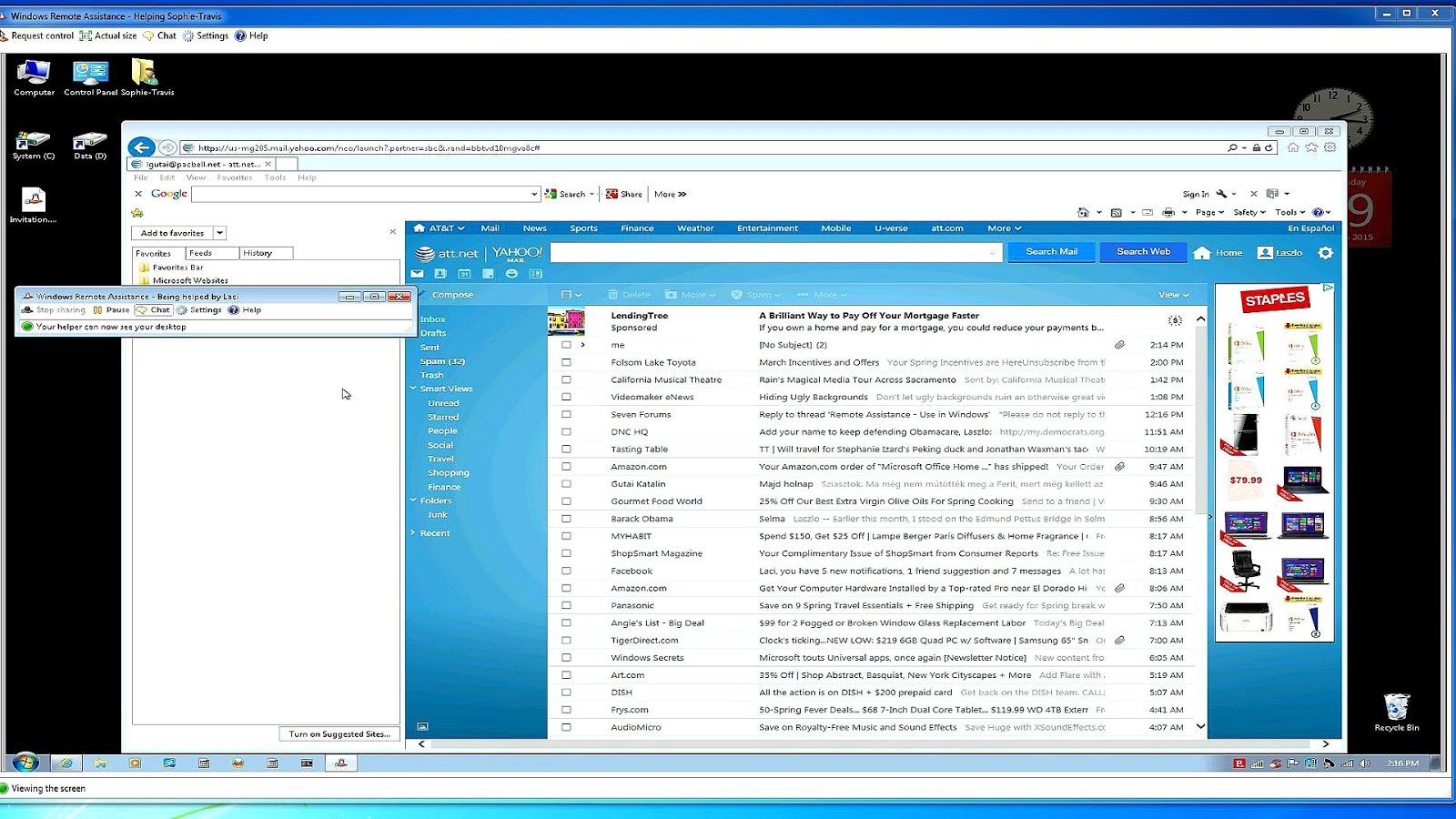Click the Search Mail button
The image size is (1456, 819).
(1051, 252)
